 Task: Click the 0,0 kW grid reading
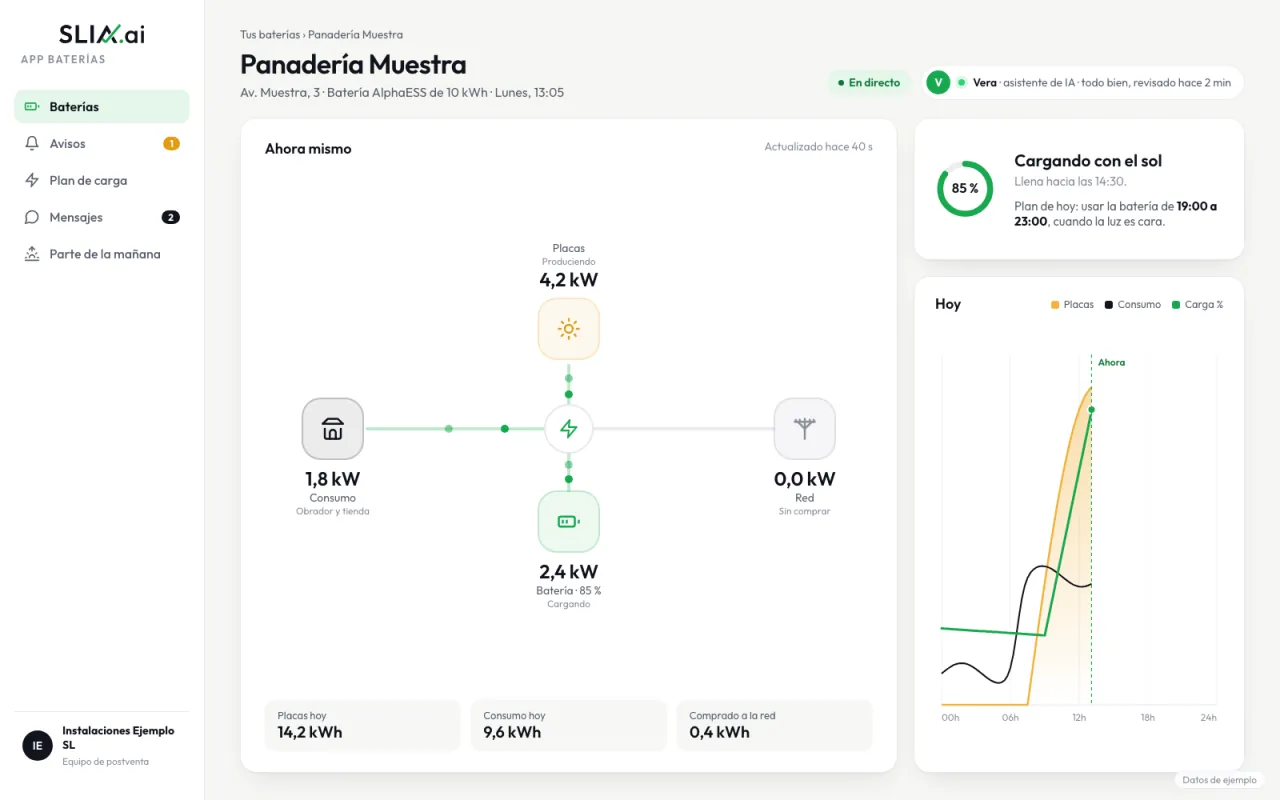click(x=805, y=479)
